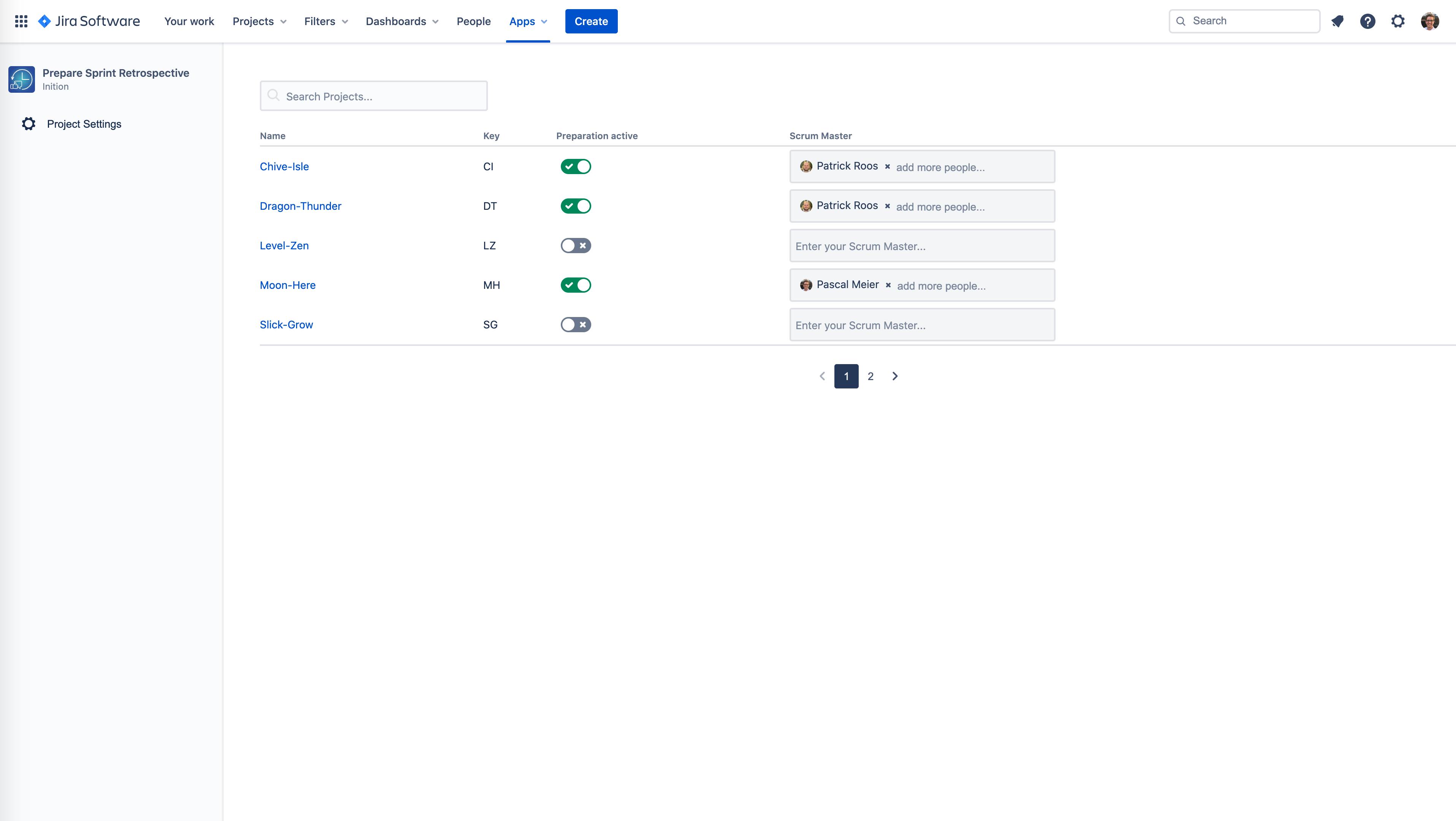Viewport: 1456px width, 821px height.
Task: Disable preparation for Chive-Isle
Action: 575,166
